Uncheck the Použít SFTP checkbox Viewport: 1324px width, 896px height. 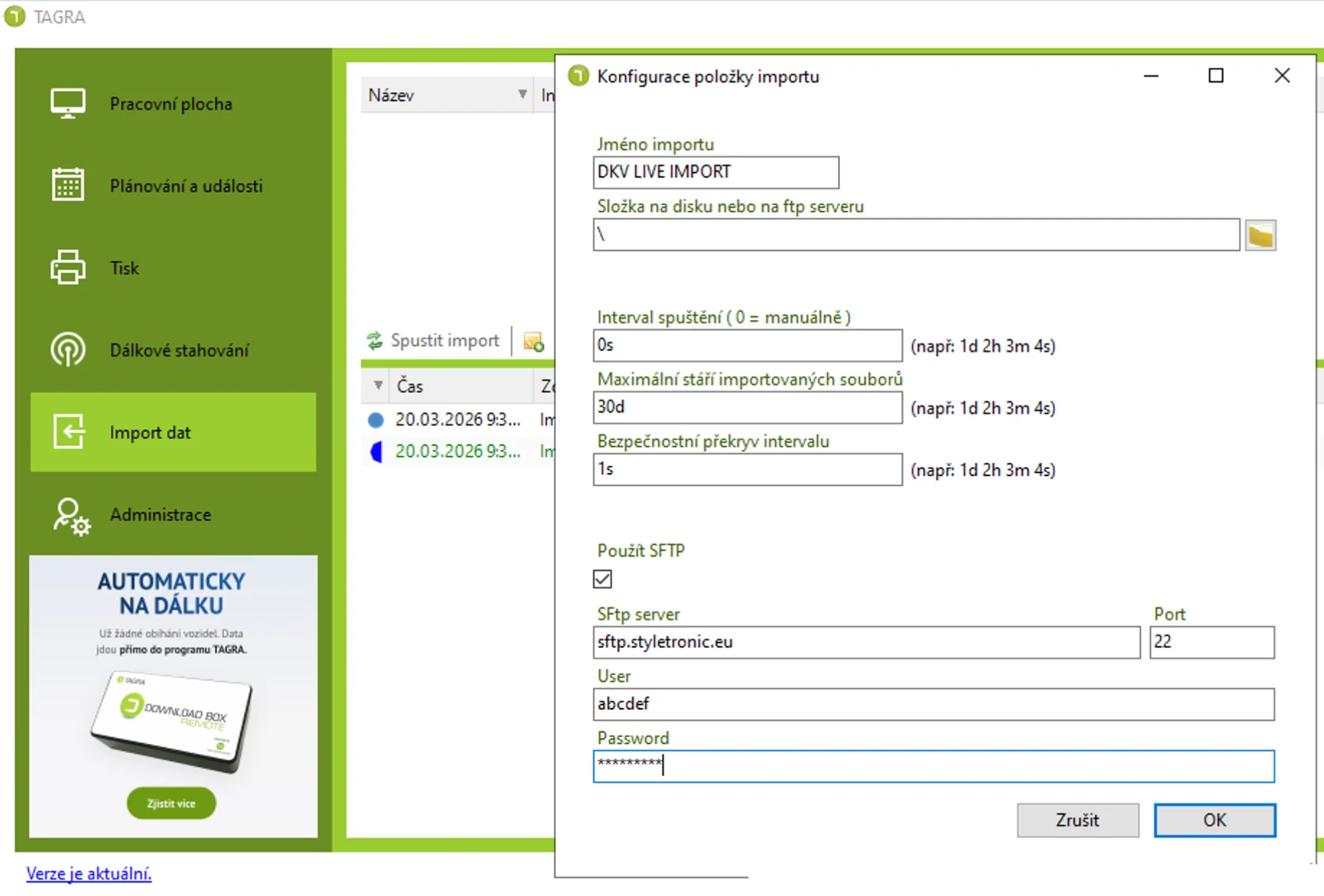(602, 579)
